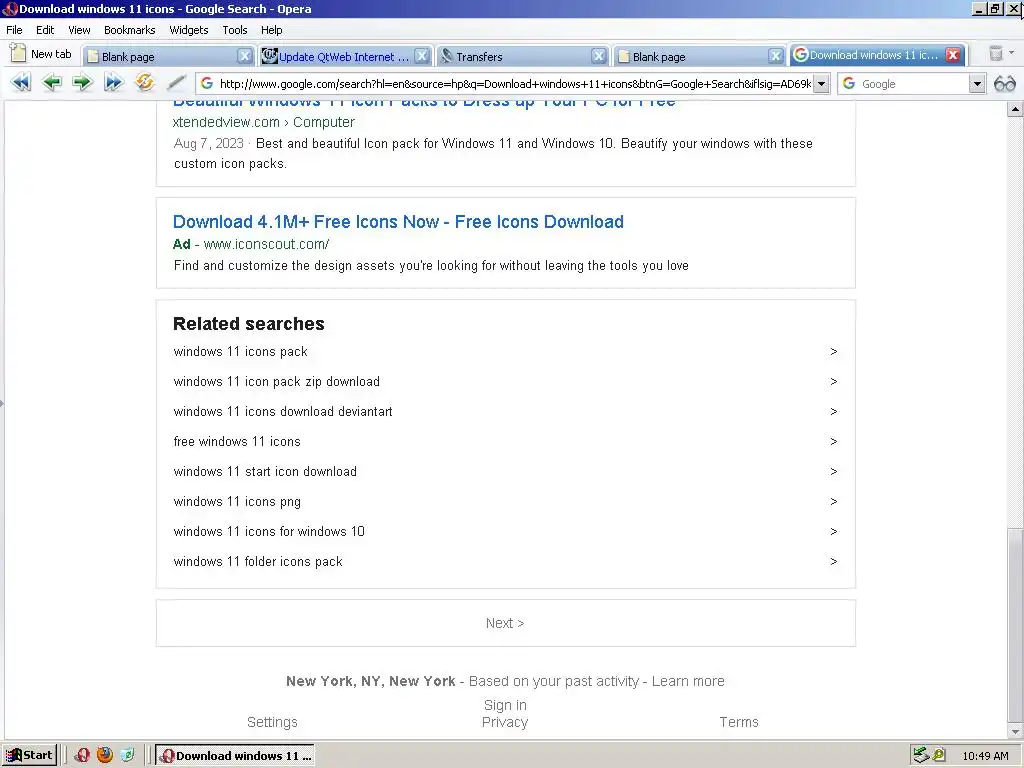Expand 'windows 11 icons for windows 10' arrow
This screenshot has width=1024, height=768.
833,532
